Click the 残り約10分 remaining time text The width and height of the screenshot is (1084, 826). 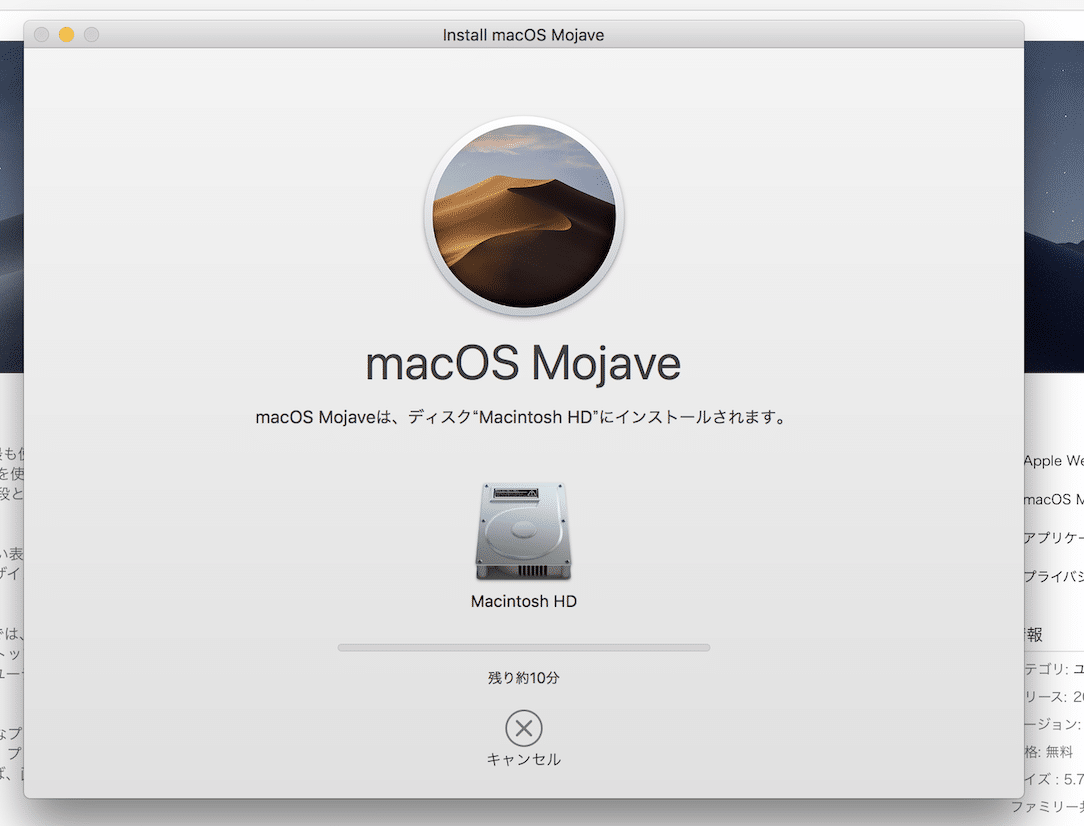[x=523, y=678]
